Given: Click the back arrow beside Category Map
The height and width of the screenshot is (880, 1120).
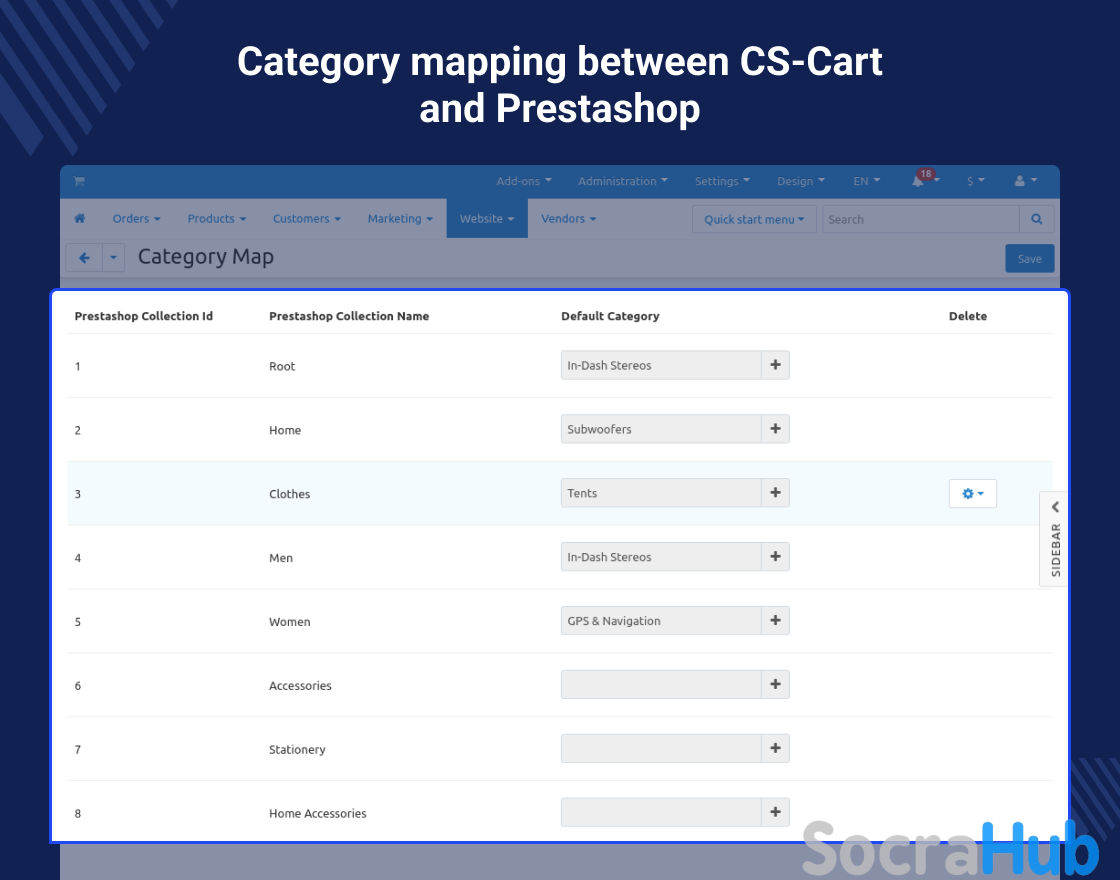Looking at the screenshot, I should pyautogui.click(x=84, y=258).
